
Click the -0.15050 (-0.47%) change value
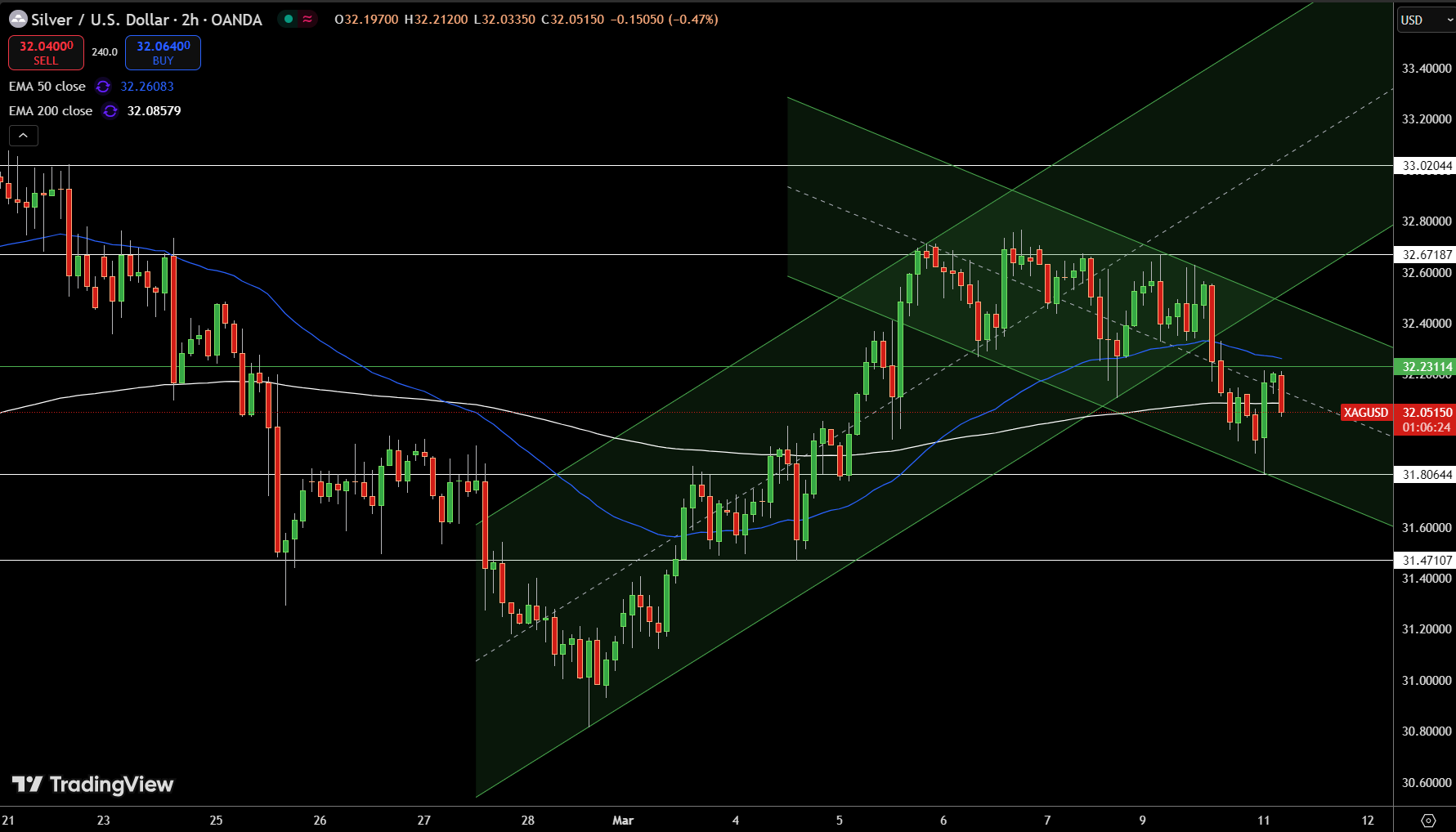coord(664,19)
